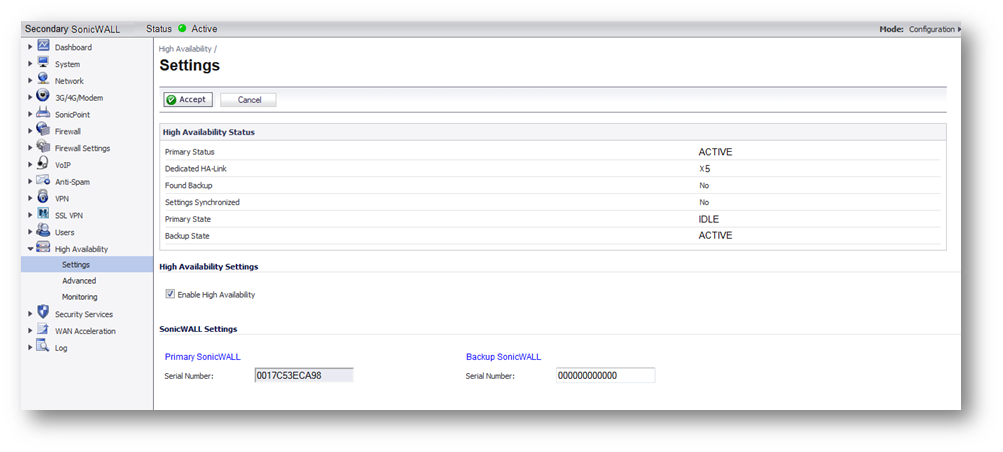Image resolution: width=1003 pixels, height=452 pixels.
Task: Toggle the Enable High Availability checkbox
Action: click(169, 295)
